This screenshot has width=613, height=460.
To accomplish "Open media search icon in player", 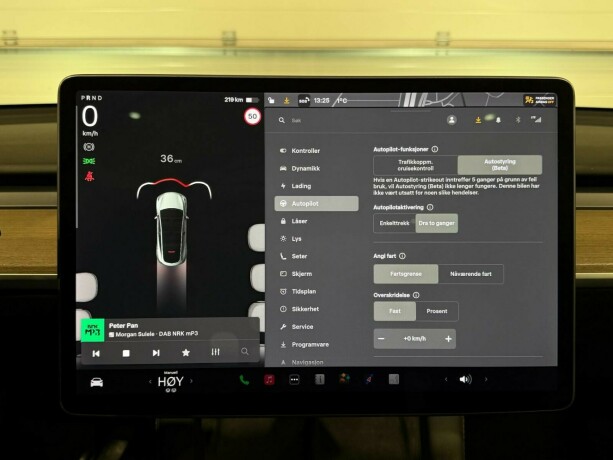I will click(245, 351).
